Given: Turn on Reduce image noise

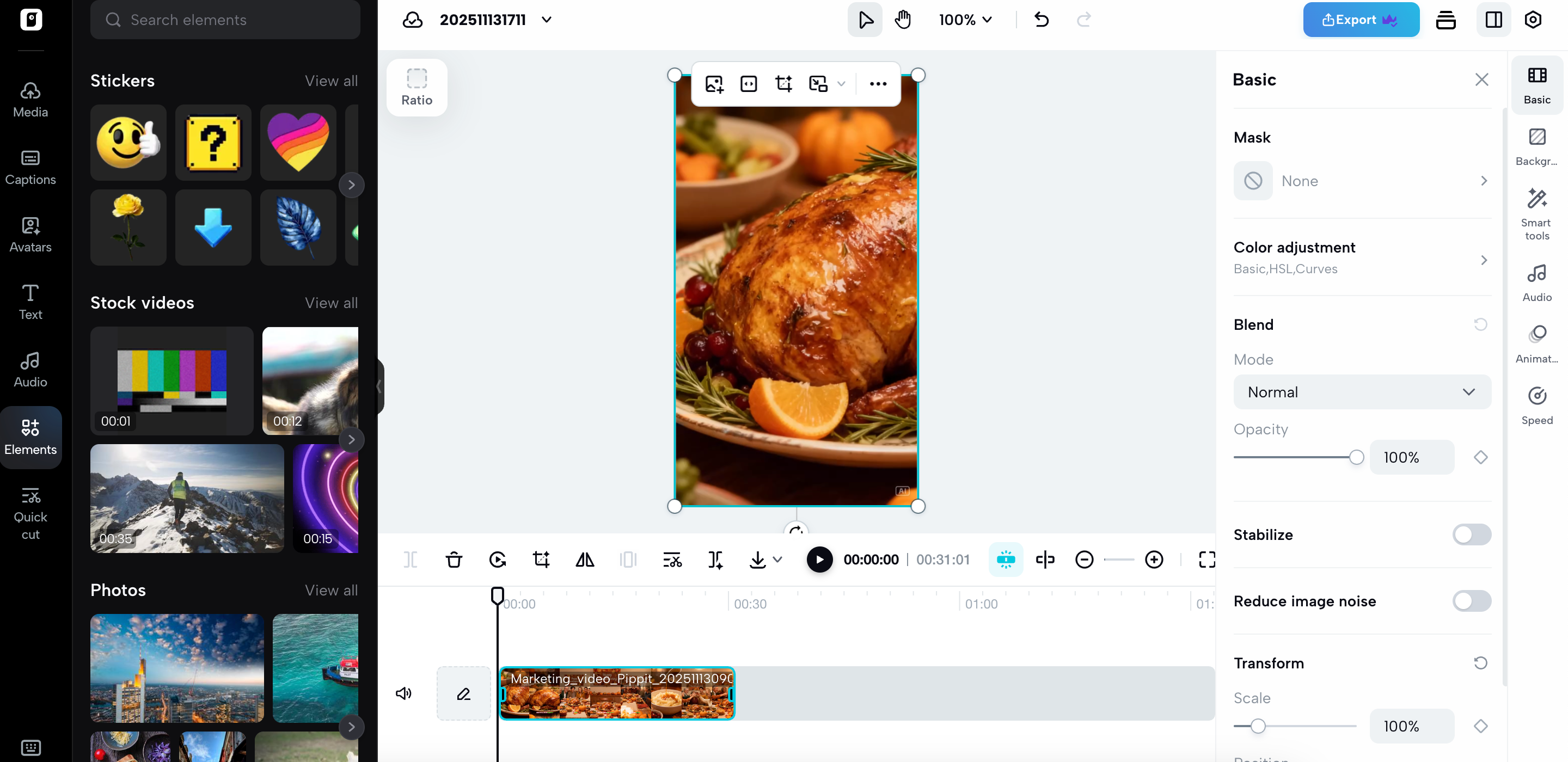Looking at the screenshot, I should (x=1471, y=601).
